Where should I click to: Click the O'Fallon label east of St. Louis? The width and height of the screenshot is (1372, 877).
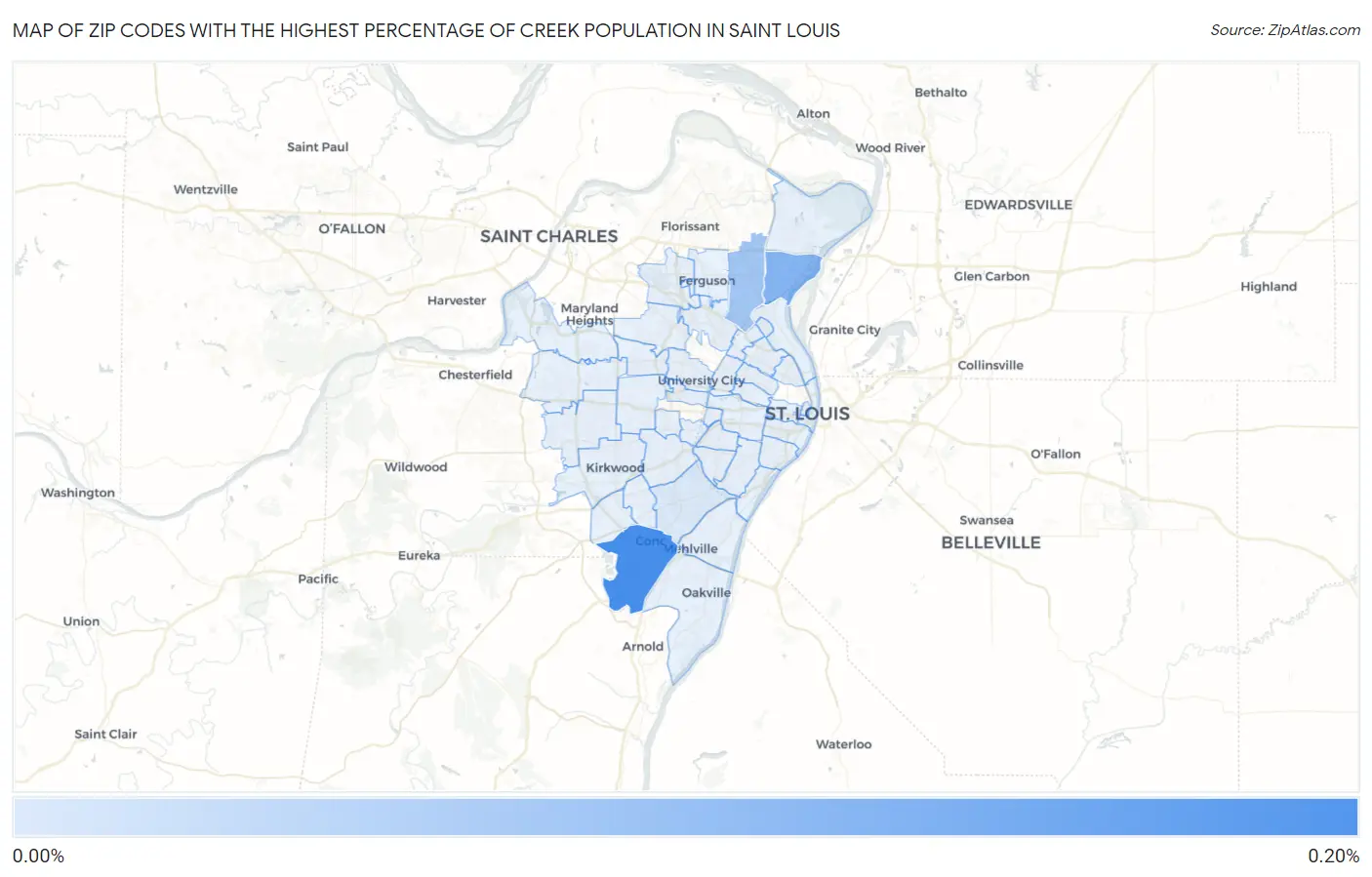1056,455
